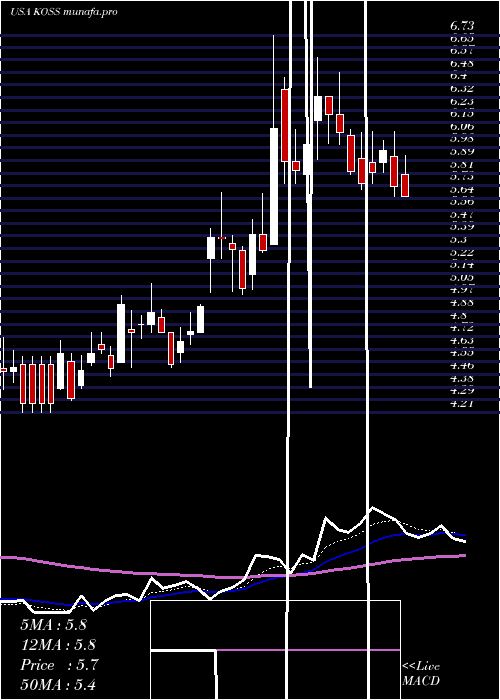This screenshot has width=500, height=700.
Task: Click the '5MA : 5.8' readout
Action: coord(54,625)
